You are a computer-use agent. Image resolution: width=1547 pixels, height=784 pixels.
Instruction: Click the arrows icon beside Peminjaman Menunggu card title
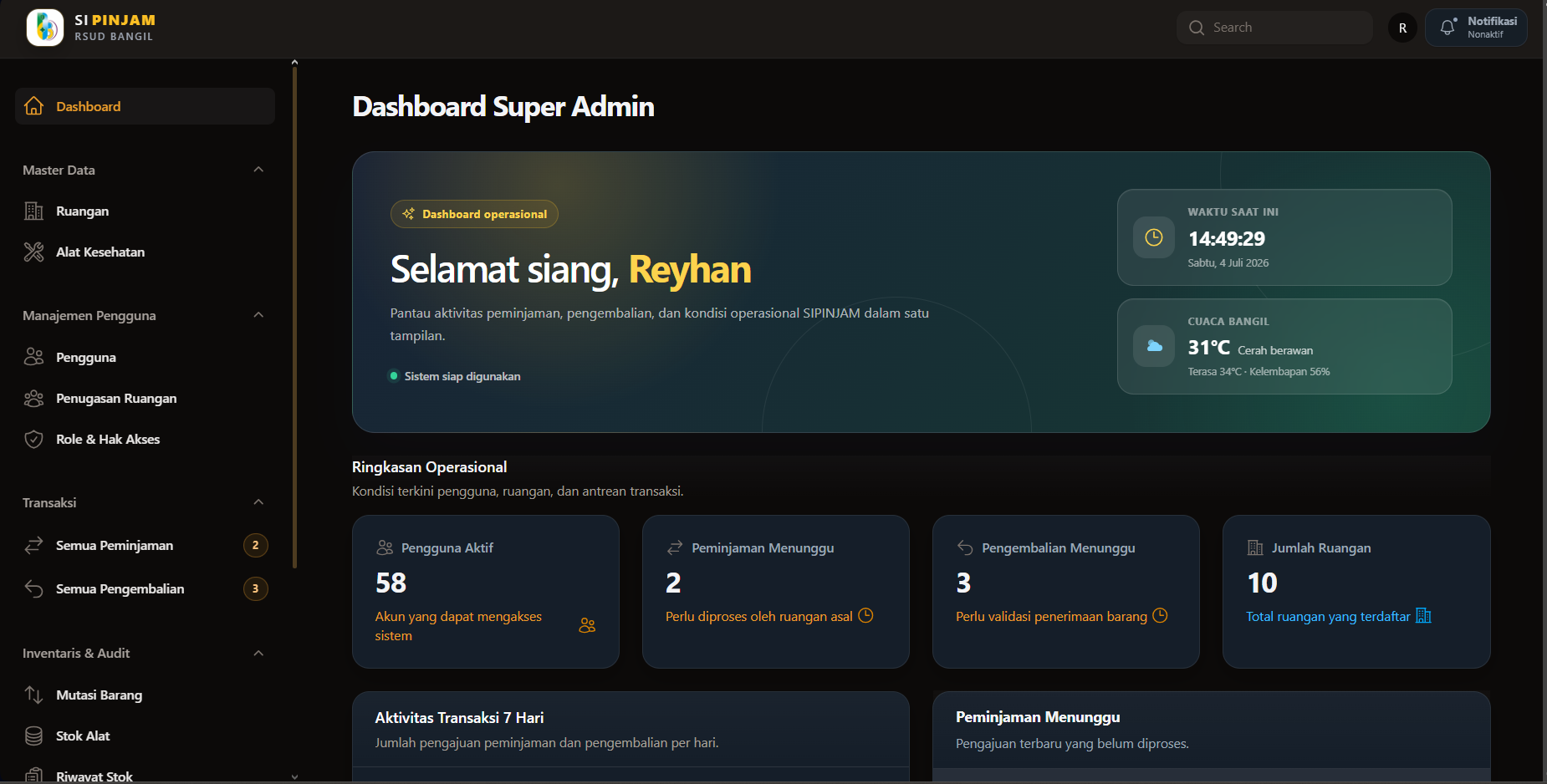tap(675, 547)
